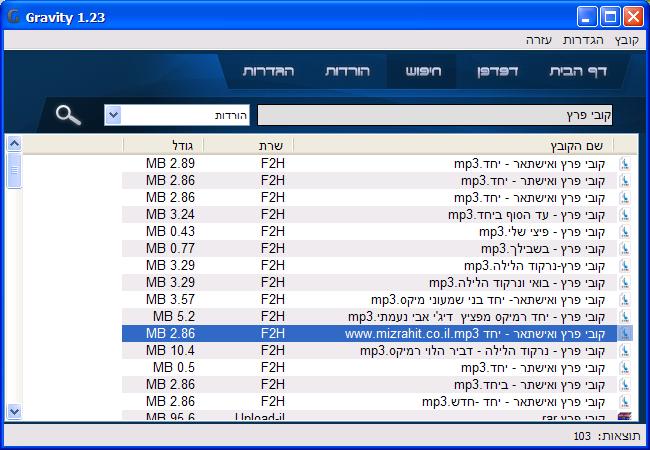The height and width of the screenshot is (450, 650).
Task: Click the scrollbar up arrow
Action: (x=14, y=144)
